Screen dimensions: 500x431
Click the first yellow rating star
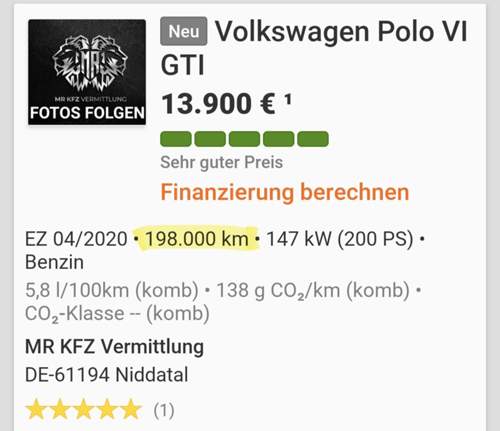tap(36, 409)
